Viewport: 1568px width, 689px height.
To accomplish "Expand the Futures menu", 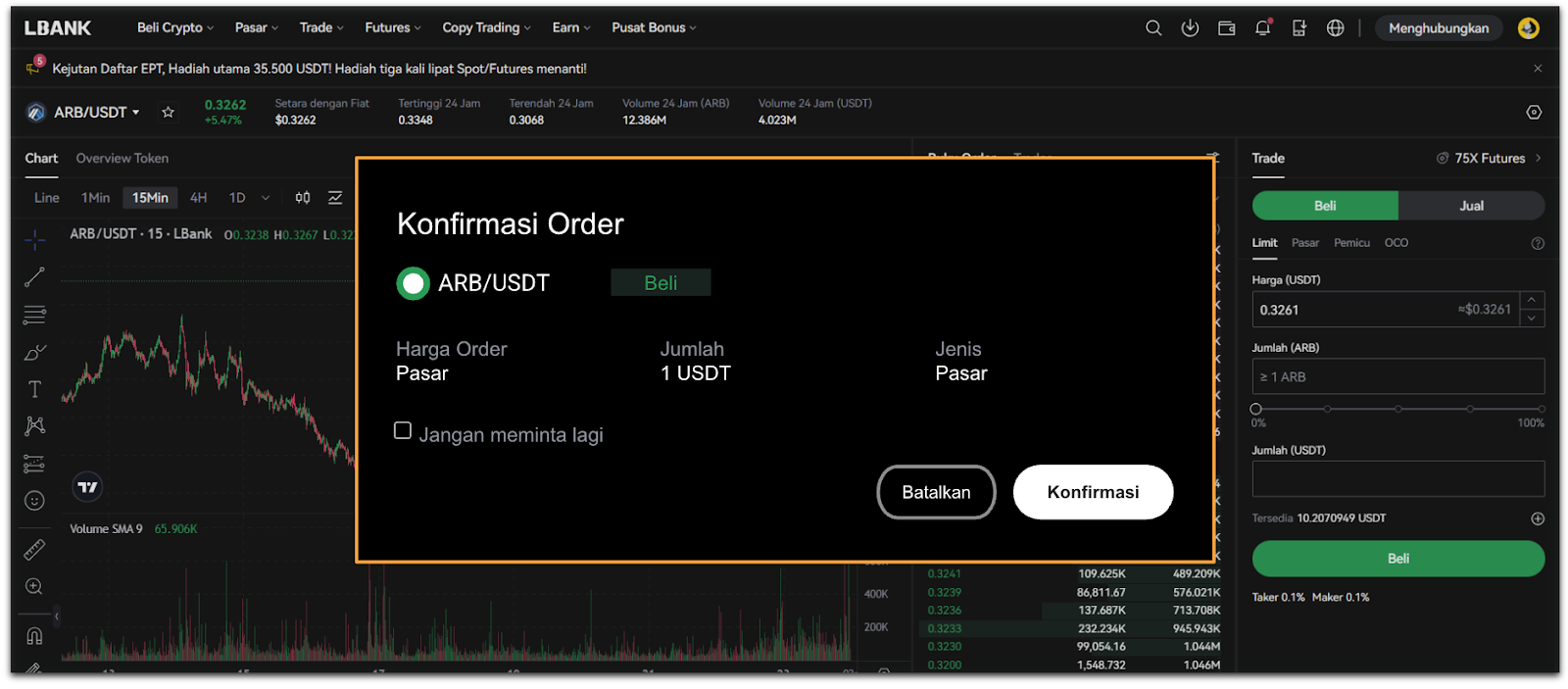I will pos(393,27).
